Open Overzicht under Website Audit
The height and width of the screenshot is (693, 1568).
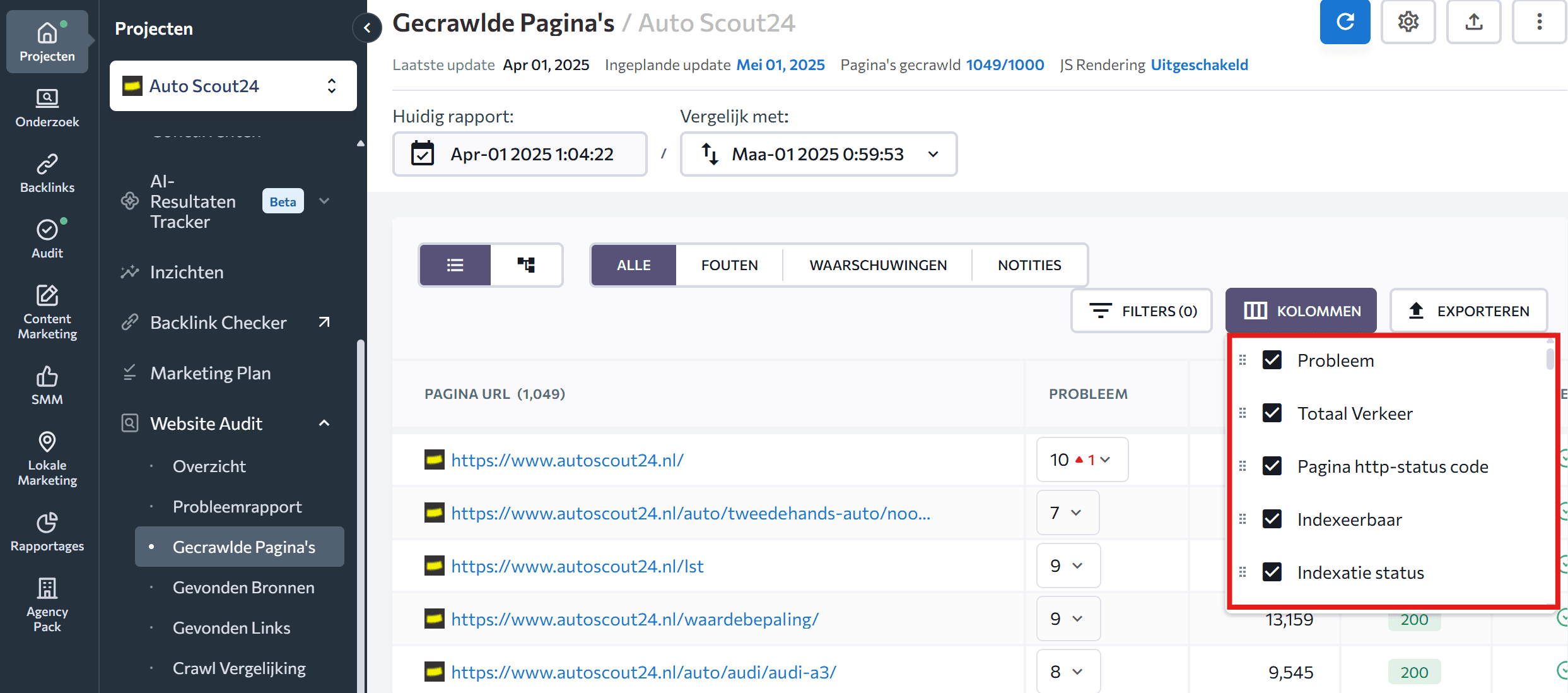(x=209, y=466)
